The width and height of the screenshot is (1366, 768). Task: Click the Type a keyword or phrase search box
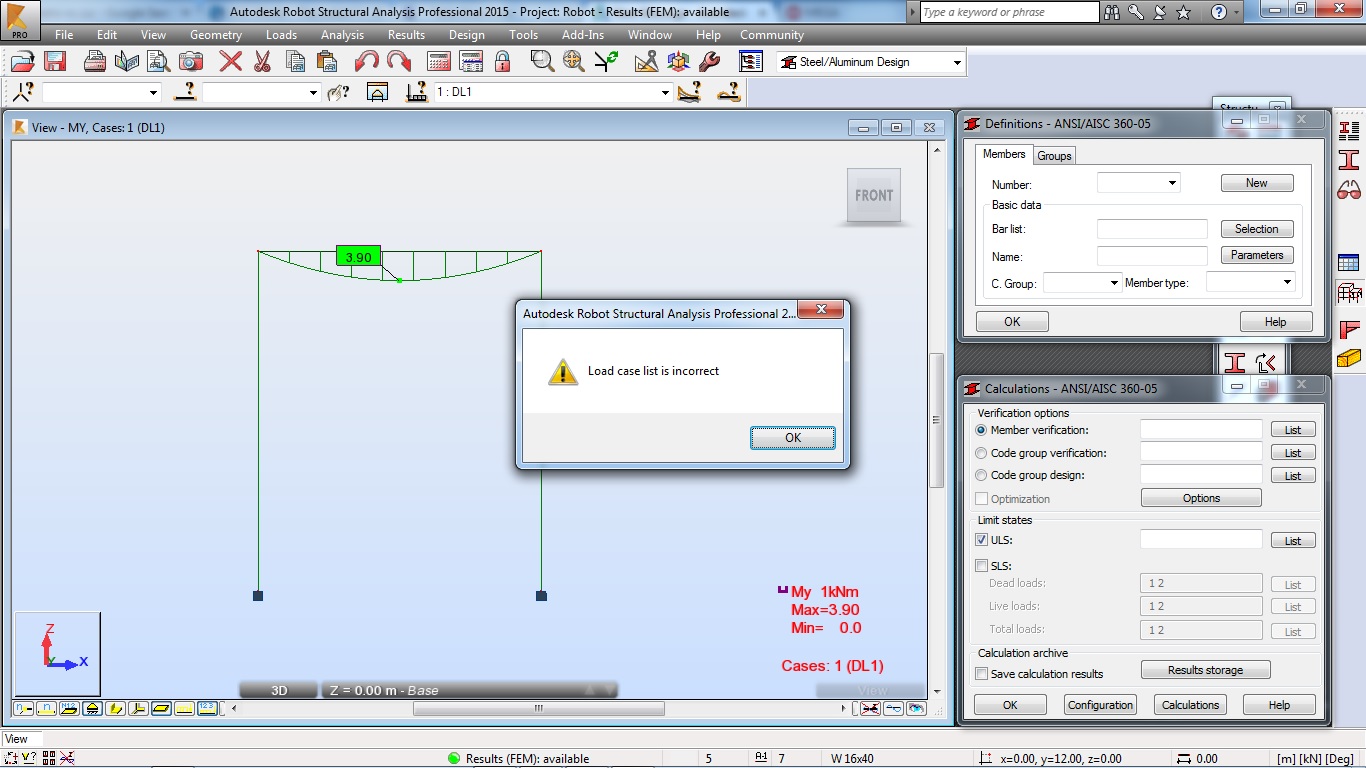click(1009, 12)
